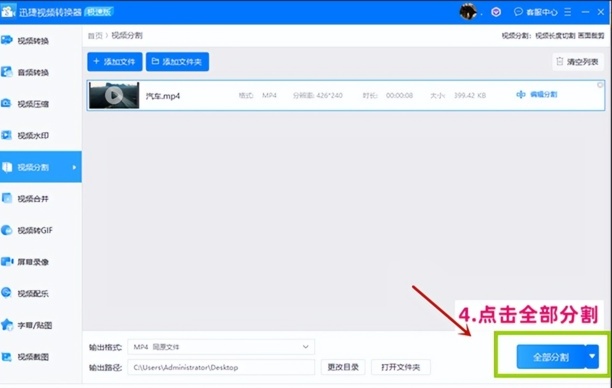Open the 输出格式 MP4 dropdown

(x=221, y=347)
